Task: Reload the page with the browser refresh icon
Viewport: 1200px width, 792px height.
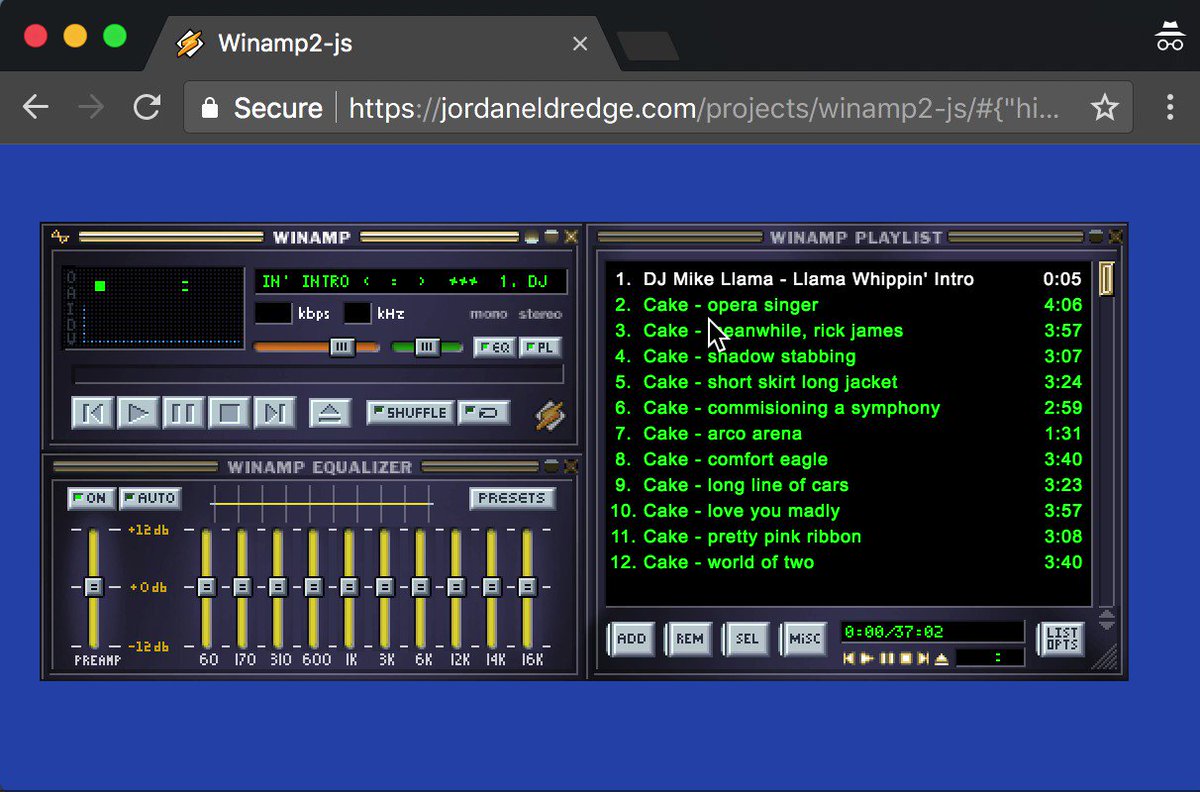Action: pos(147,108)
